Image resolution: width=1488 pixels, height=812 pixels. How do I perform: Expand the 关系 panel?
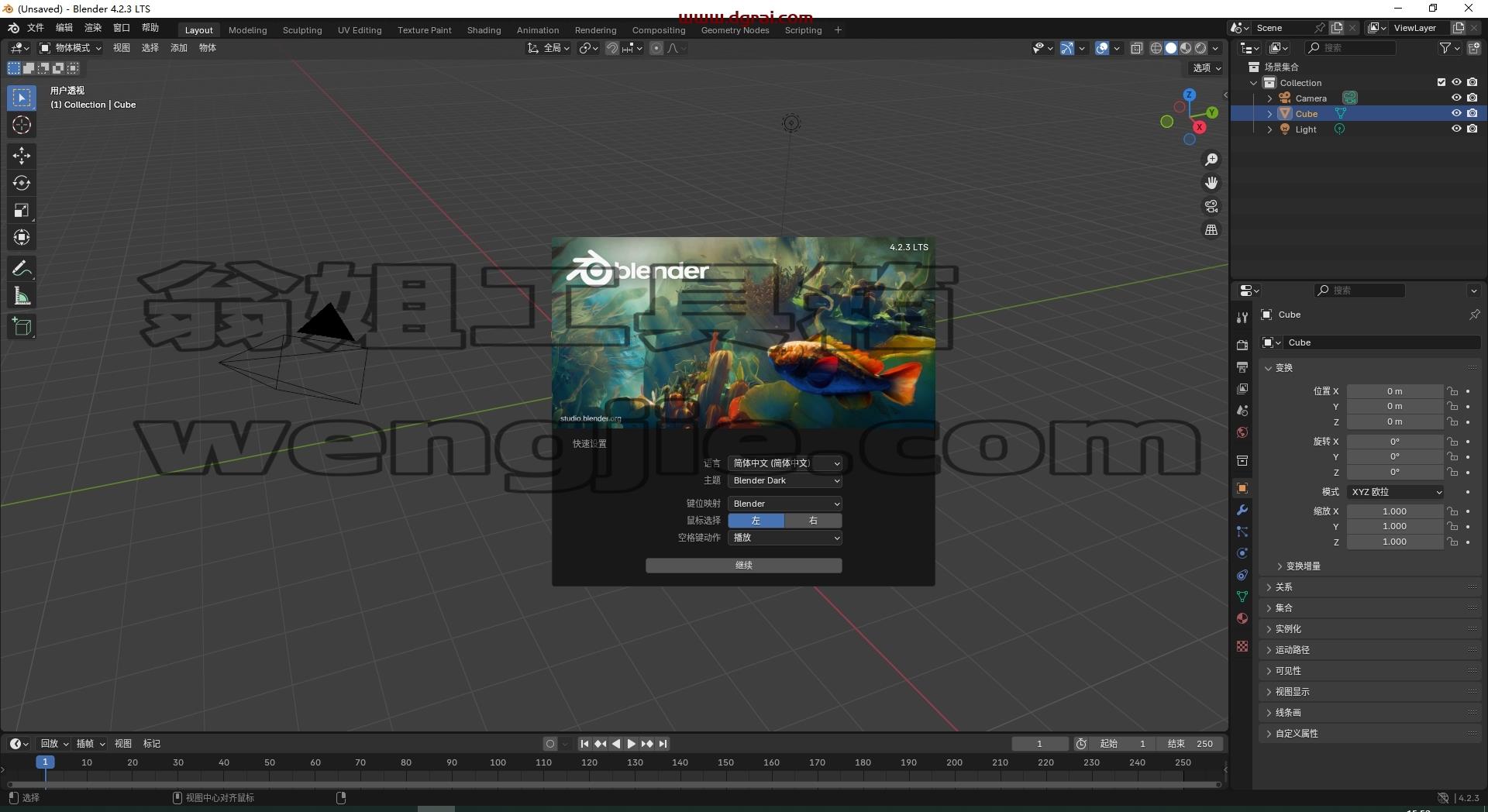pyautogui.click(x=1369, y=587)
